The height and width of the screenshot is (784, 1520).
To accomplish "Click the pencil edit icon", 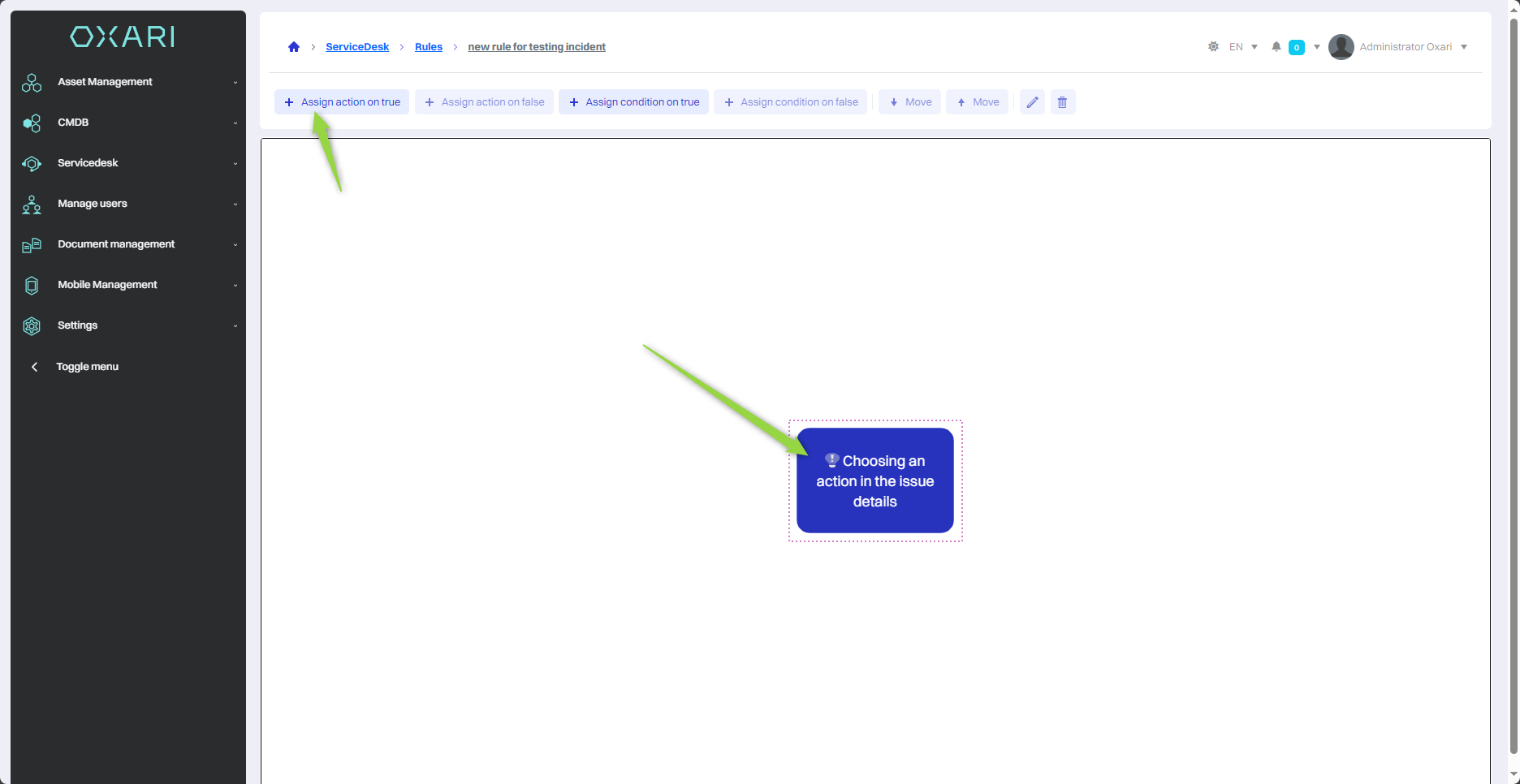I will click(1032, 102).
